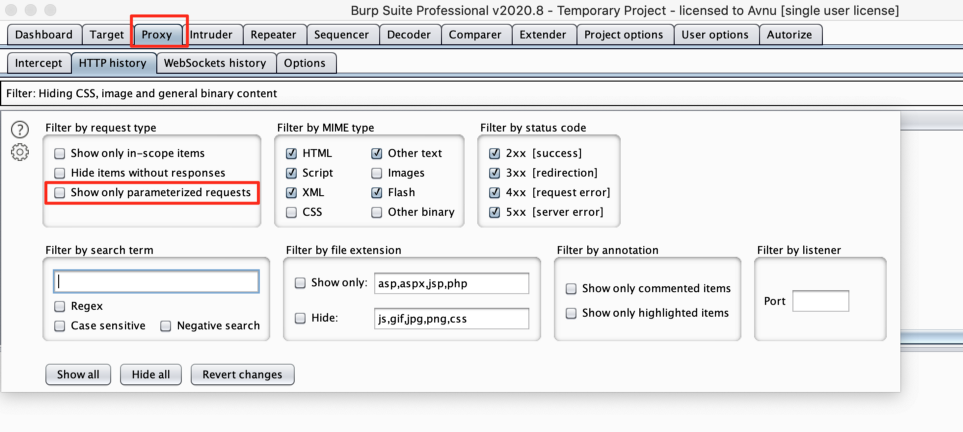This screenshot has width=963, height=432.
Task: Enable Hide items without responses
Action: 60,173
